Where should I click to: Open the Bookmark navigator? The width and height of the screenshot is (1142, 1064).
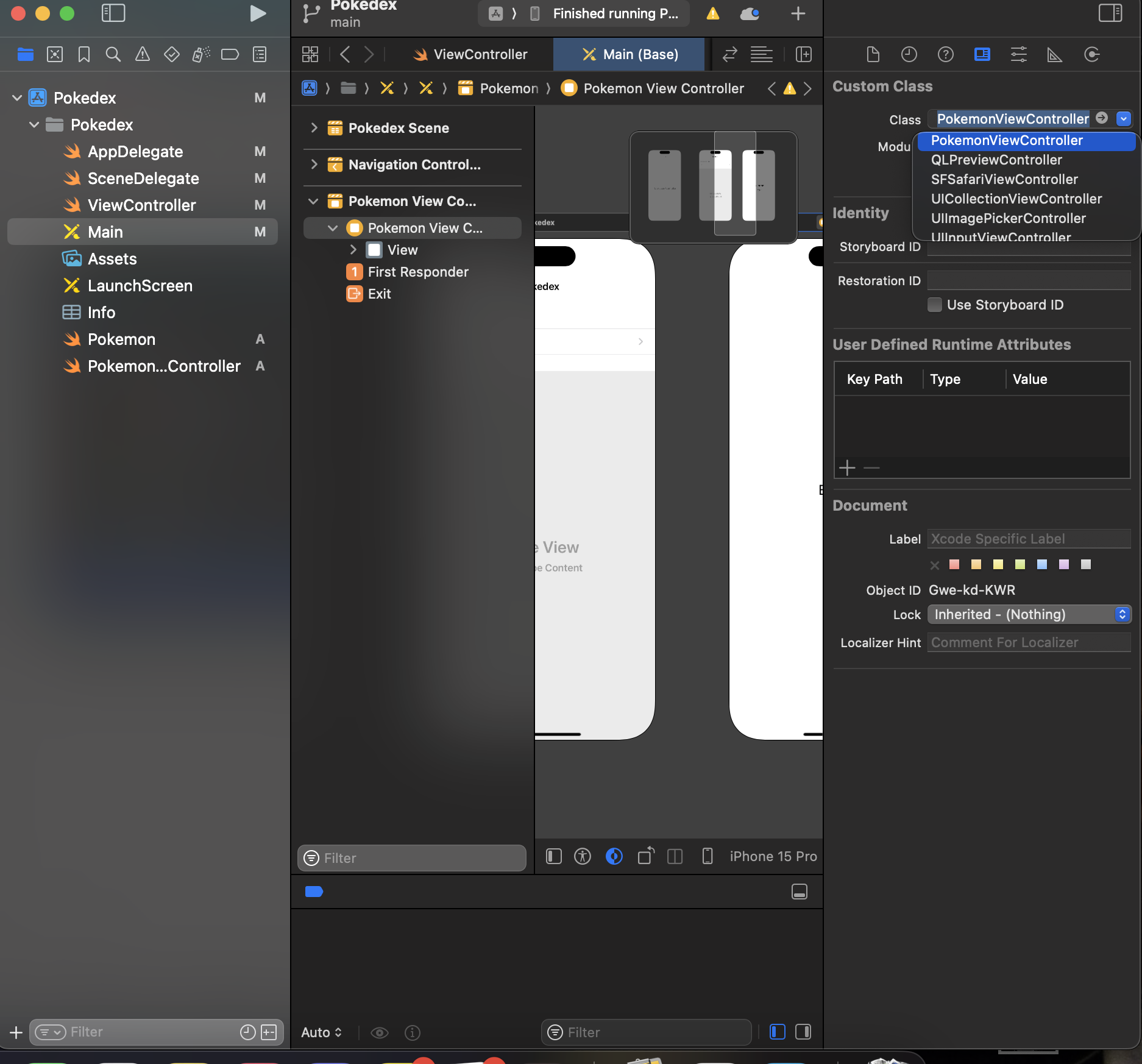tap(84, 54)
